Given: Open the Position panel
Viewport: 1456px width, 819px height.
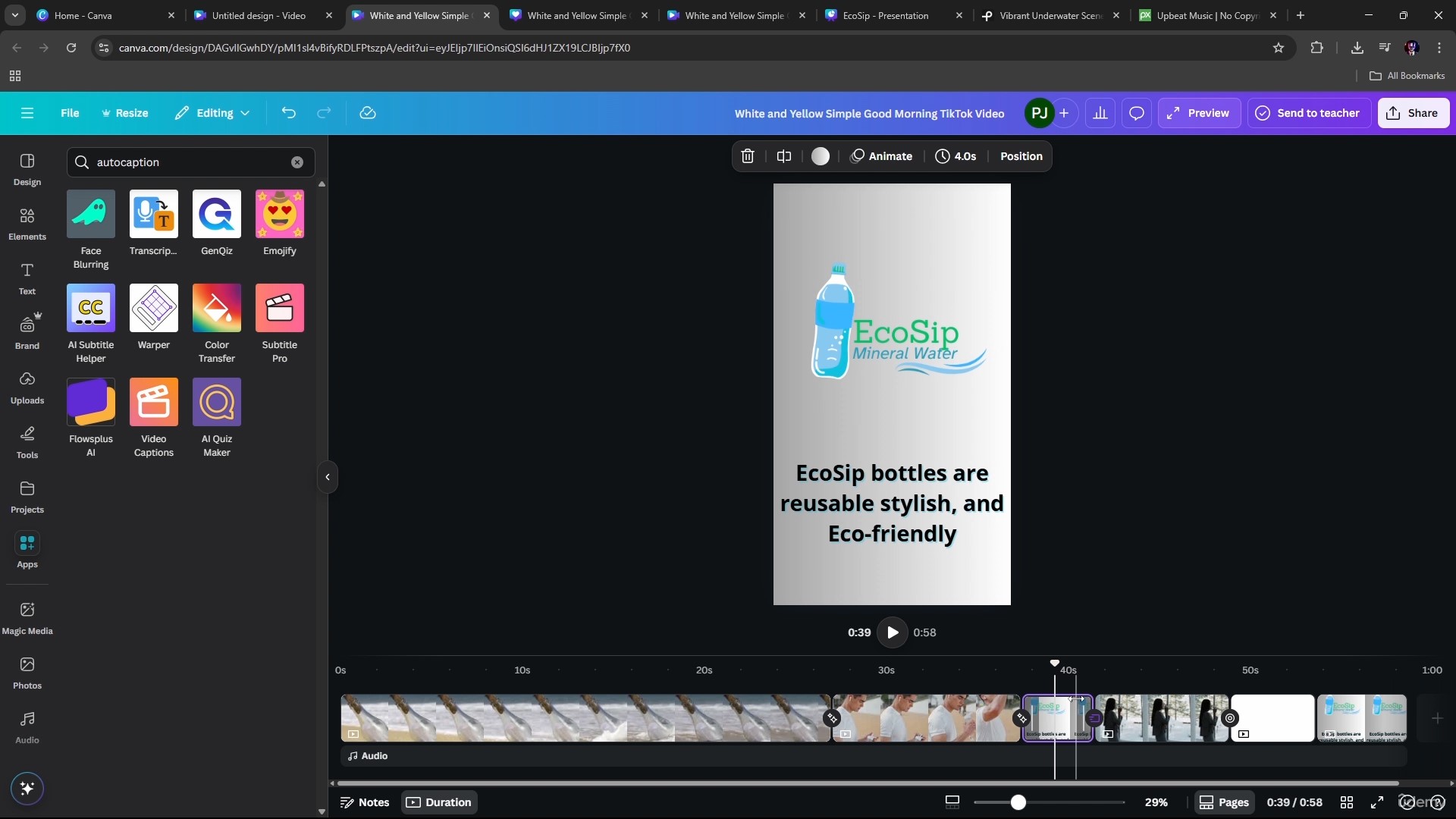Looking at the screenshot, I should (1021, 156).
